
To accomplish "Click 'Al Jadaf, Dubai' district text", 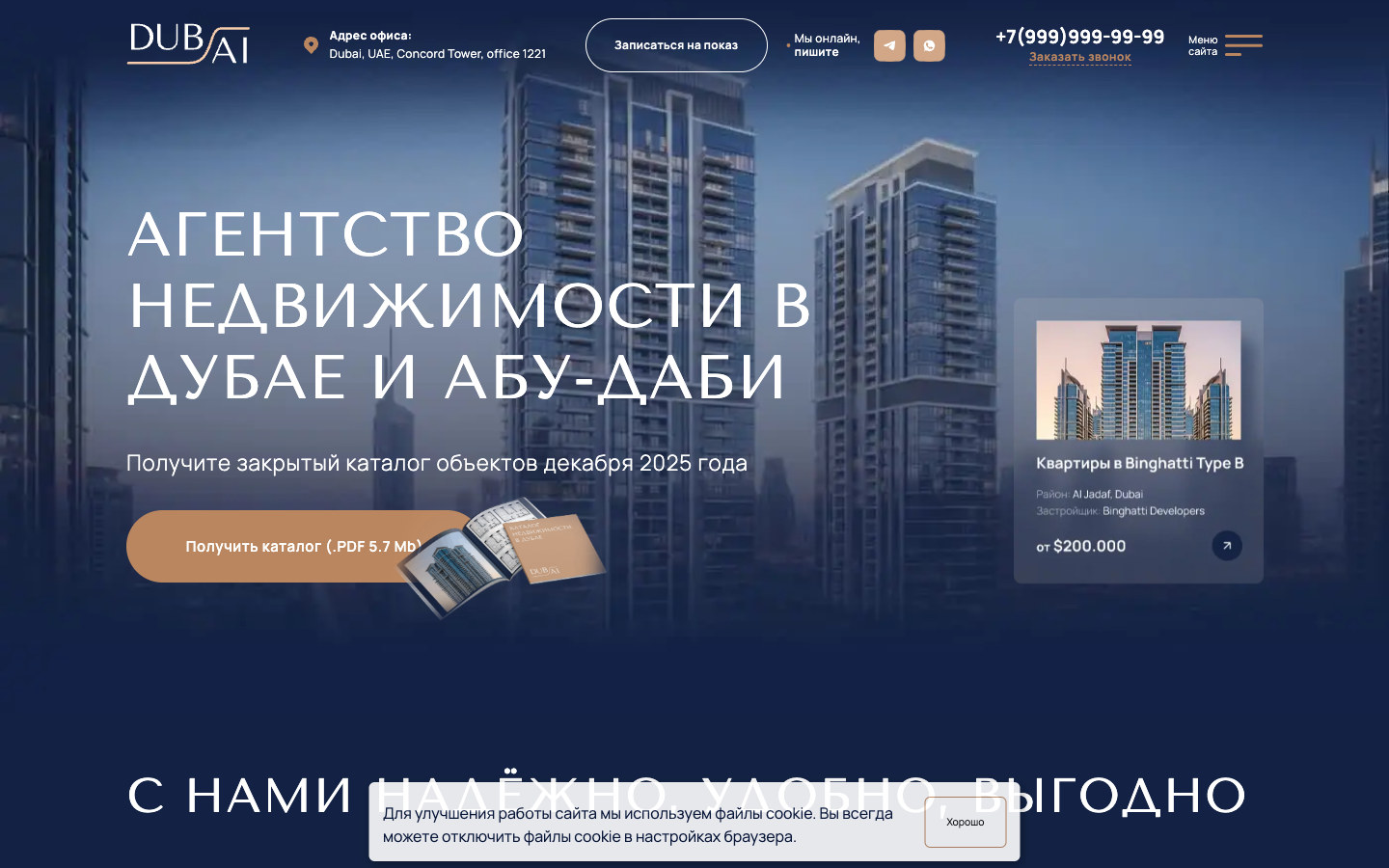I will pyautogui.click(x=1107, y=494).
